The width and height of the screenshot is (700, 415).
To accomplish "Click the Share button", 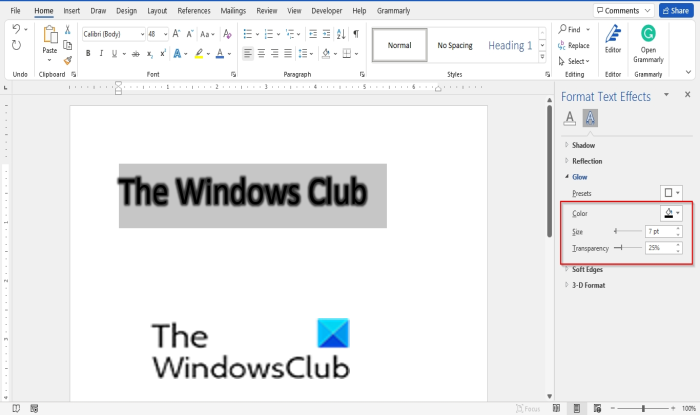I will point(676,11).
